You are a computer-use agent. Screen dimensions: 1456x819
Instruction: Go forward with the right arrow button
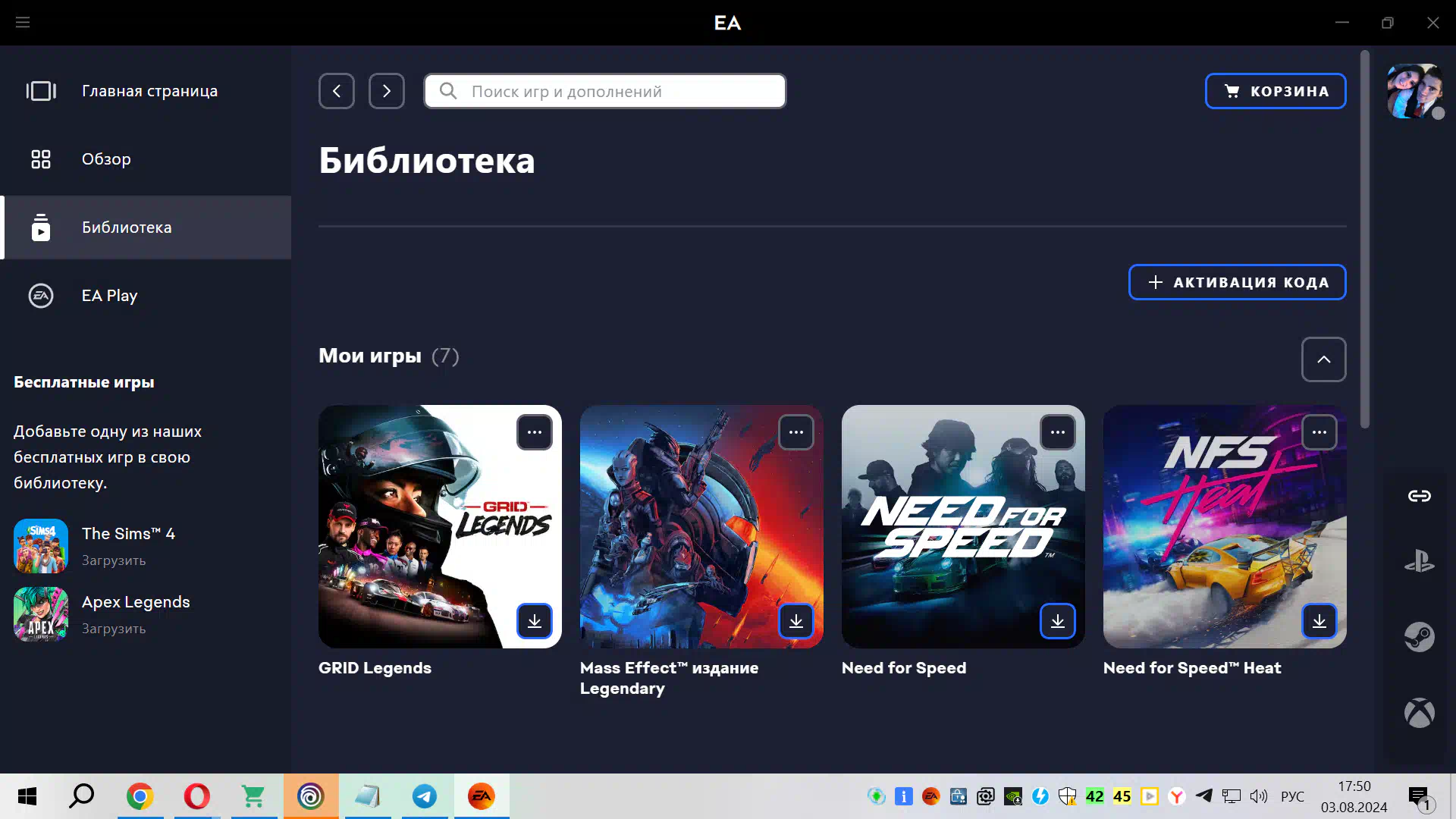tap(387, 91)
